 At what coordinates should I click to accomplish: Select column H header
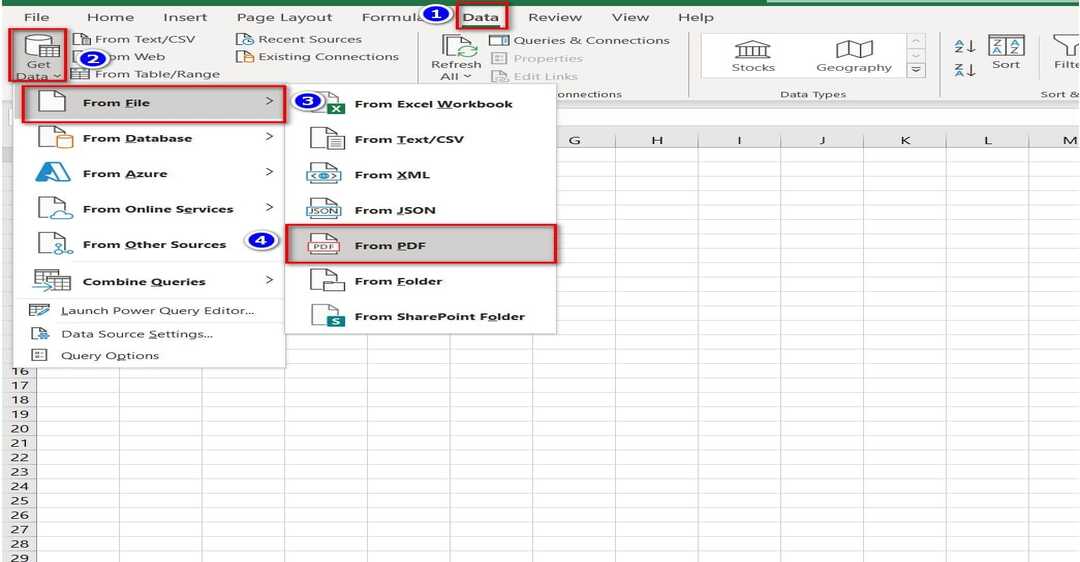pyautogui.click(x=657, y=140)
